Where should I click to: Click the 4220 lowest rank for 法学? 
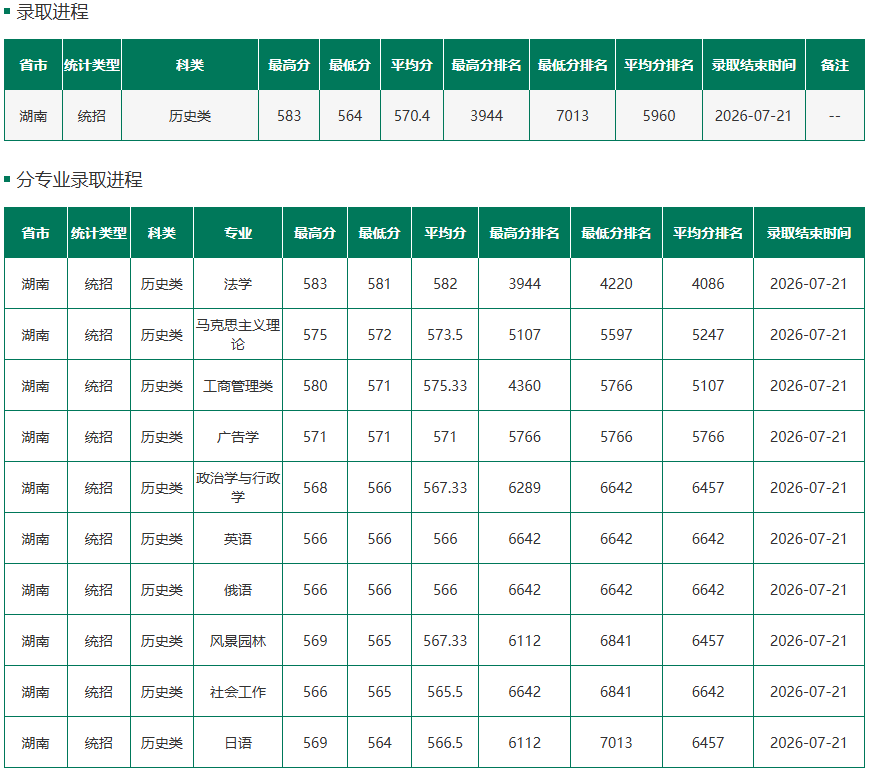point(616,284)
